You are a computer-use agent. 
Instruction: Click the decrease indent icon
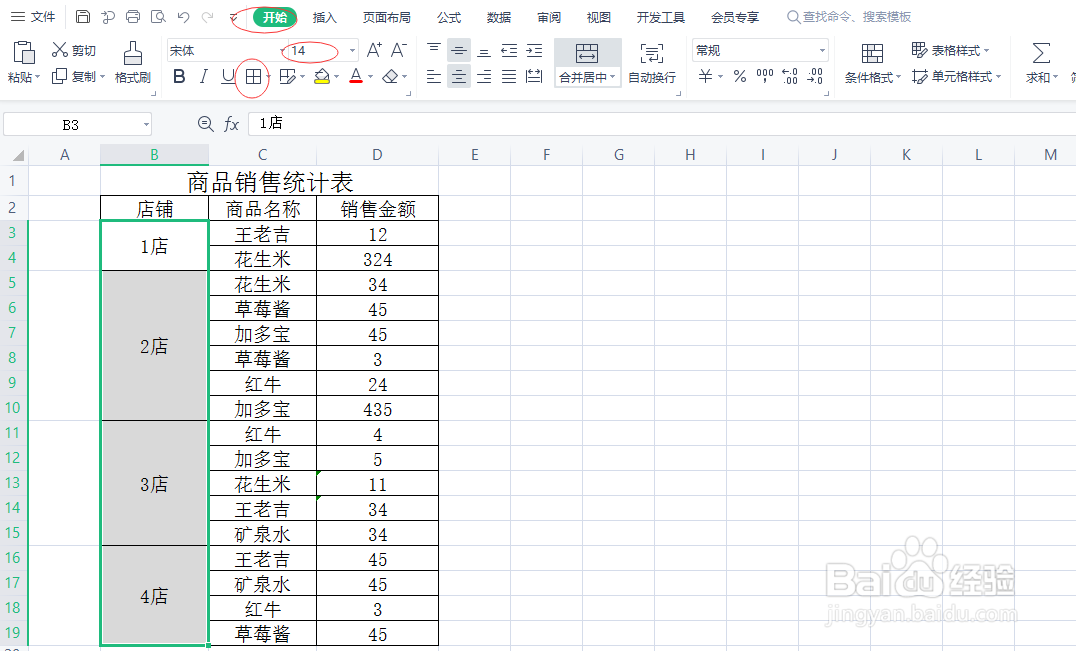(509, 50)
